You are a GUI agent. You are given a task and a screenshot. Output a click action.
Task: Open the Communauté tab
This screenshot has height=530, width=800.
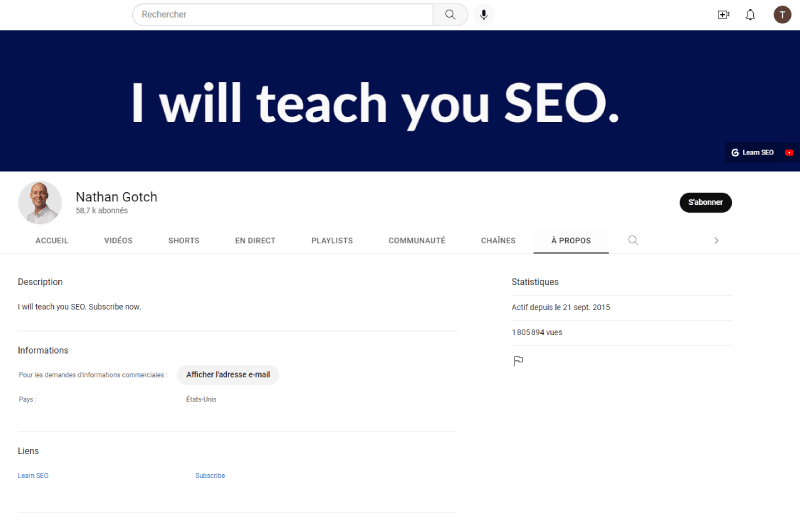pos(417,240)
